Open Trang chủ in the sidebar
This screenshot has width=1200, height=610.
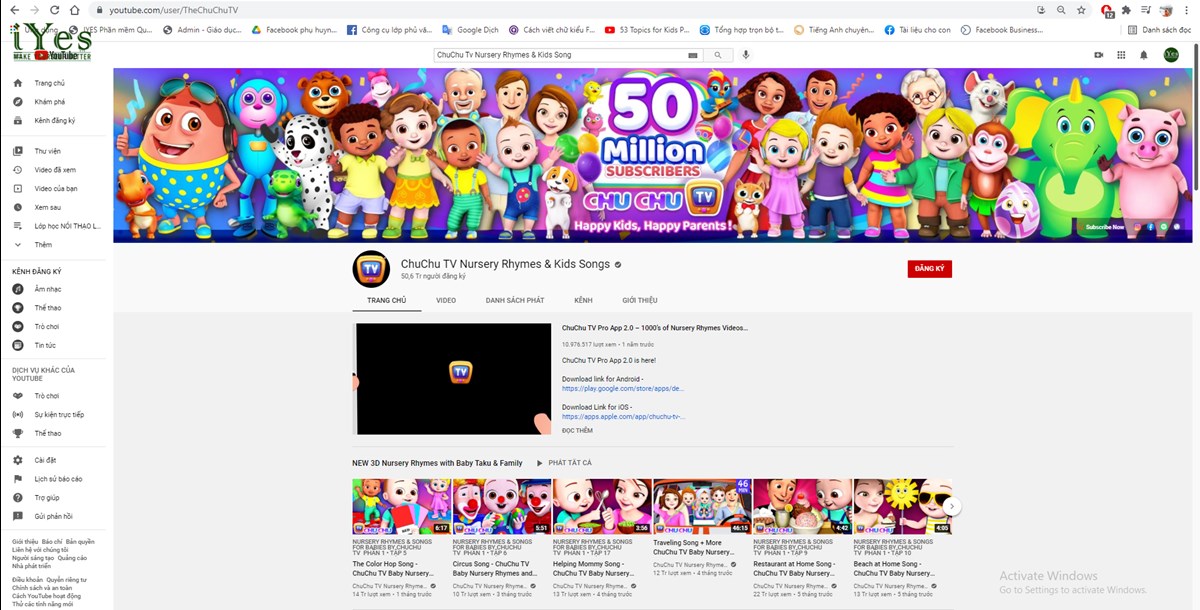49,83
